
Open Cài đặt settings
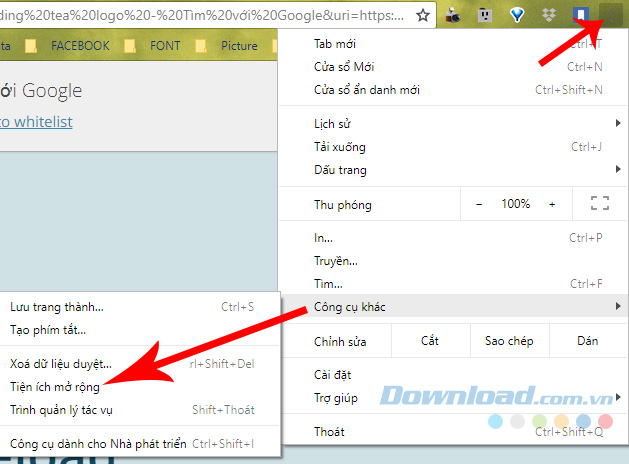tap(453, 375)
